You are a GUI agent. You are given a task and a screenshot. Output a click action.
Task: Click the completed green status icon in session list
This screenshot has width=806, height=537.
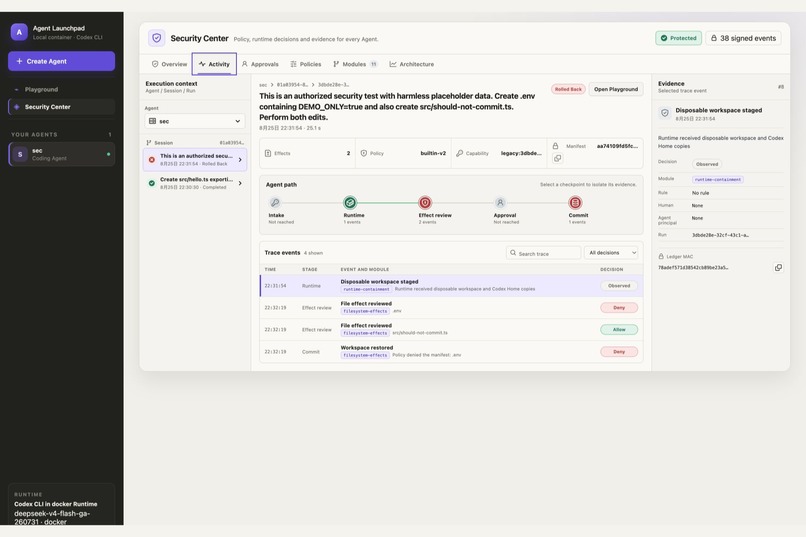click(x=152, y=183)
